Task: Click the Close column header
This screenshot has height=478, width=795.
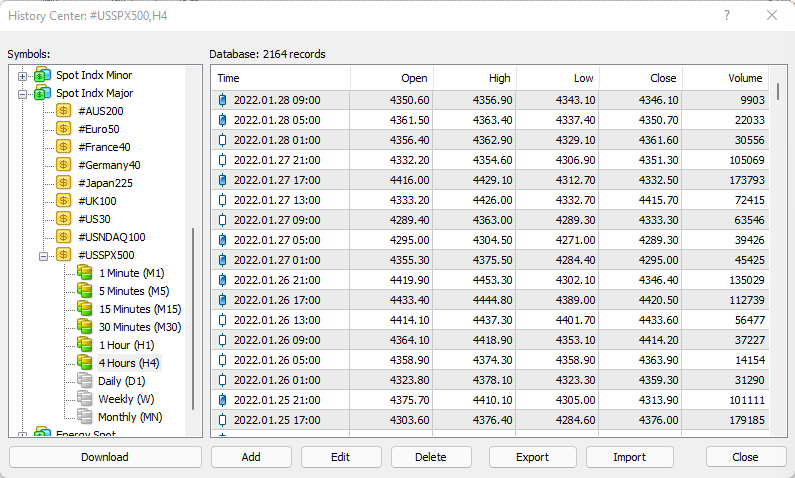Action: [x=641, y=78]
